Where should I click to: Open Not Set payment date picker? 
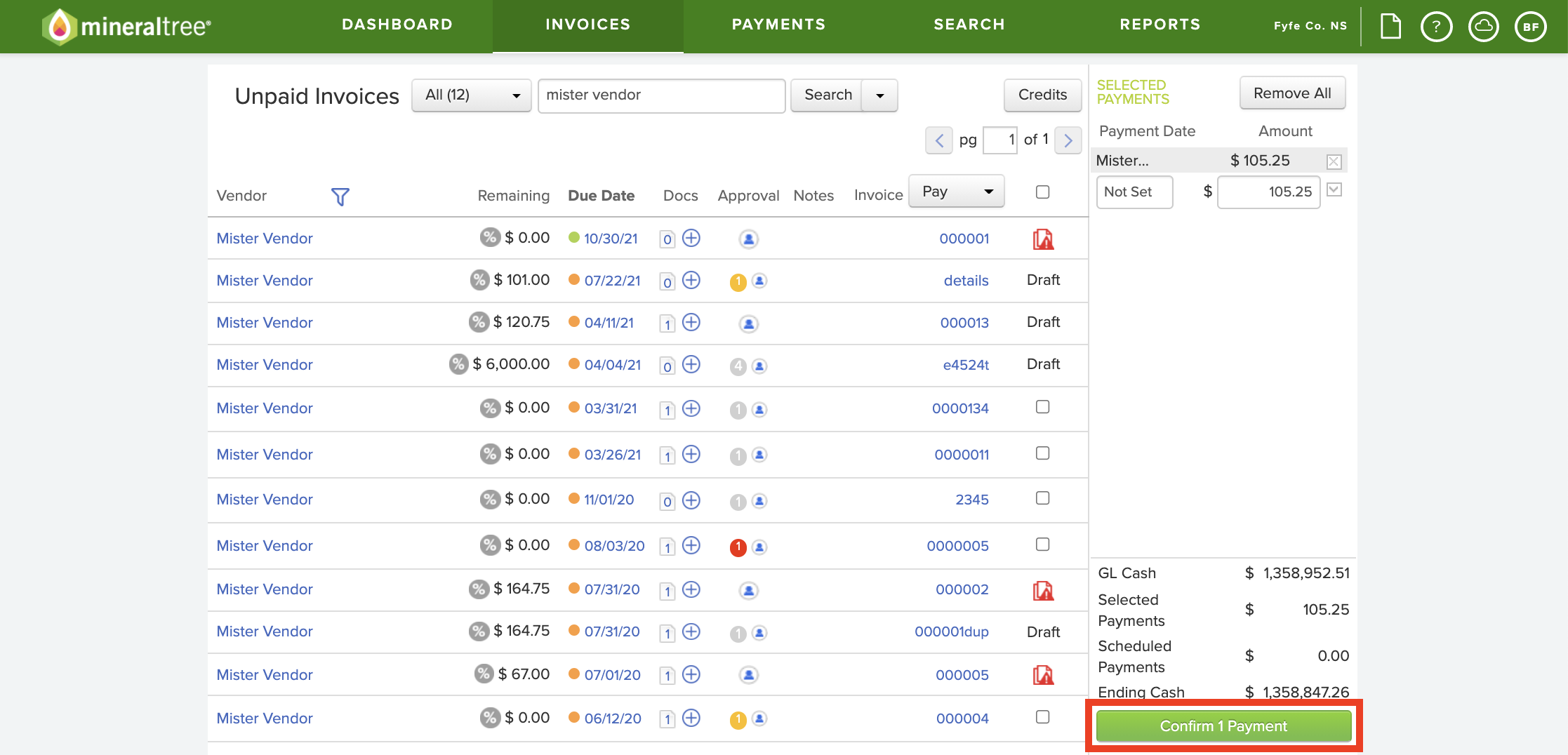[1134, 192]
